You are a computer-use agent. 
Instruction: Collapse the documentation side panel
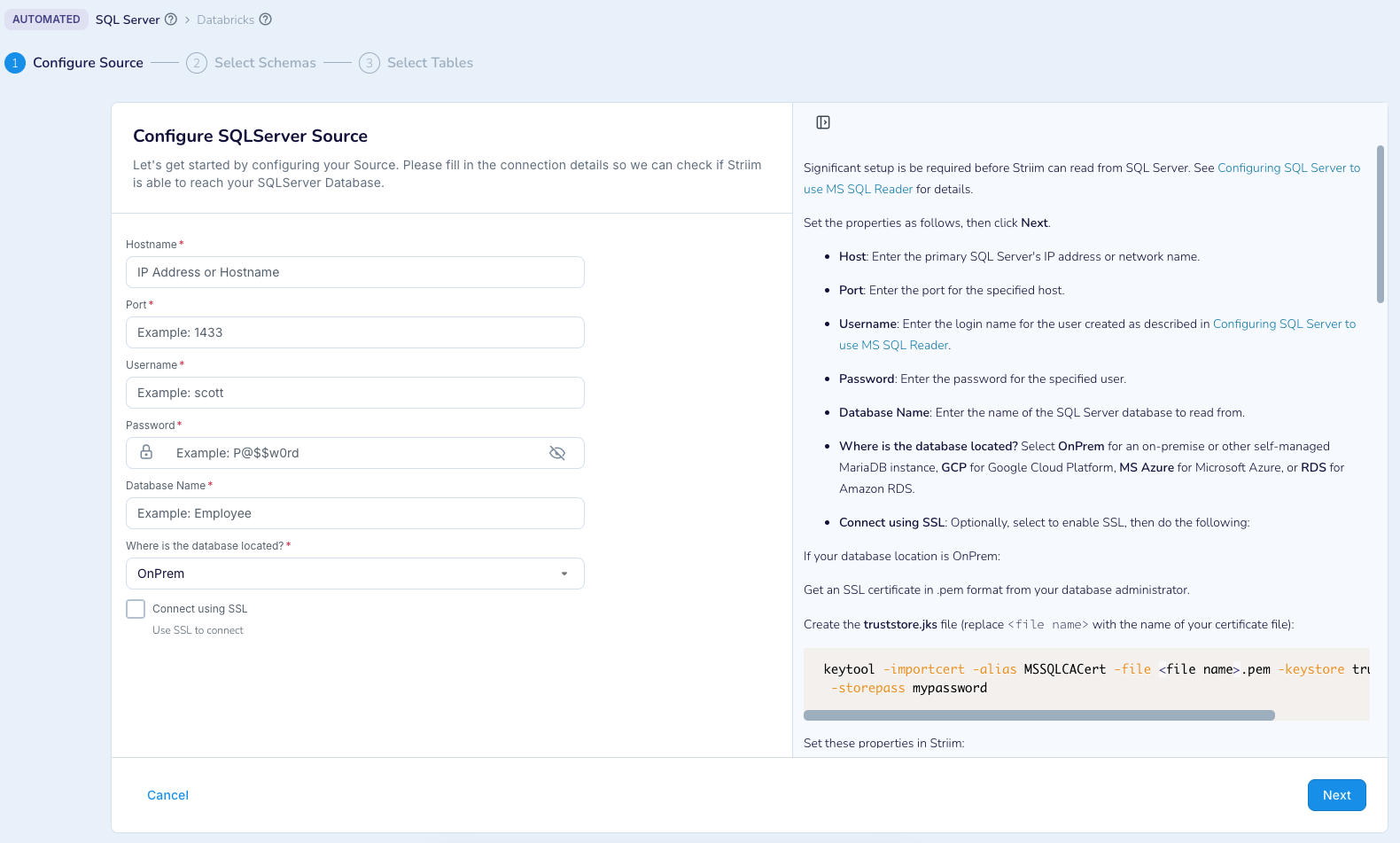coord(823,122)
